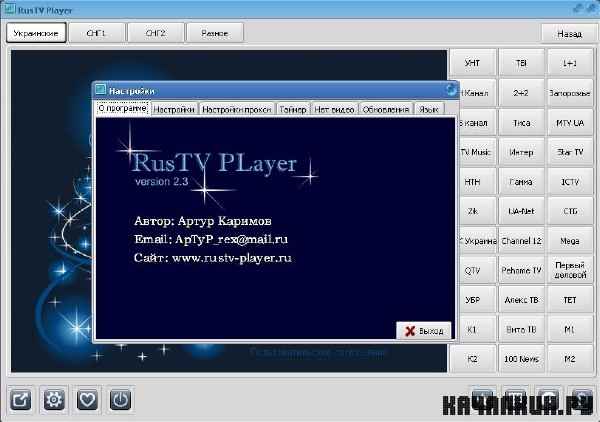Screen dimensions: 600x422
Task: Click the email ApTyP_rex@mail.ru text
Action: (x=231, y=240)
